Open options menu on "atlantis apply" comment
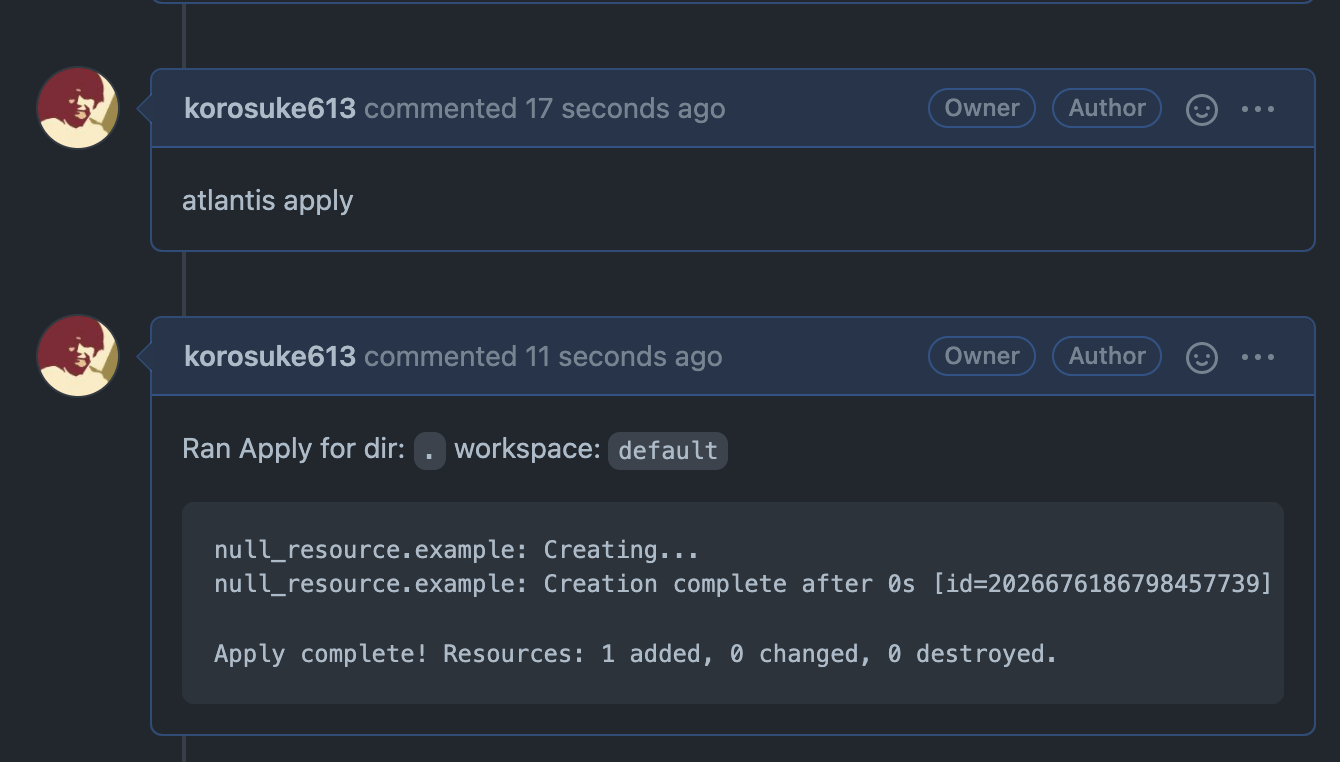The width and height of the screenshot is (1340, 762). (x=1258, y=109)
